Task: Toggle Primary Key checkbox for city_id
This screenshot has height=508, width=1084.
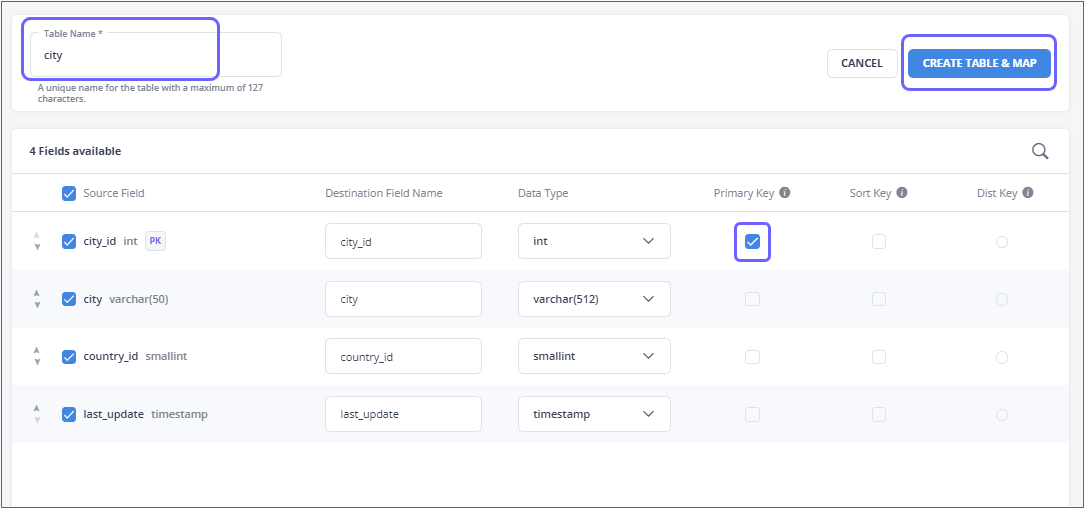Action: tap(752, 241)
